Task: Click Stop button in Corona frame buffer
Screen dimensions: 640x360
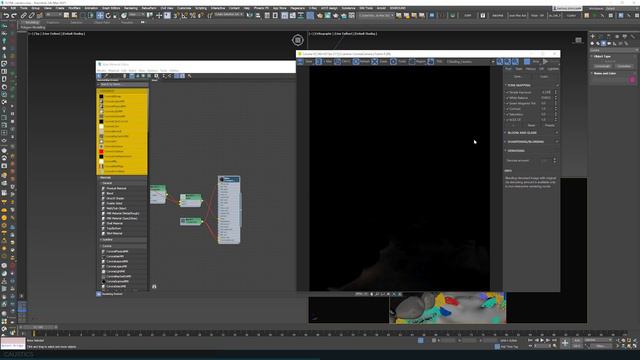Action: point(527,62)
